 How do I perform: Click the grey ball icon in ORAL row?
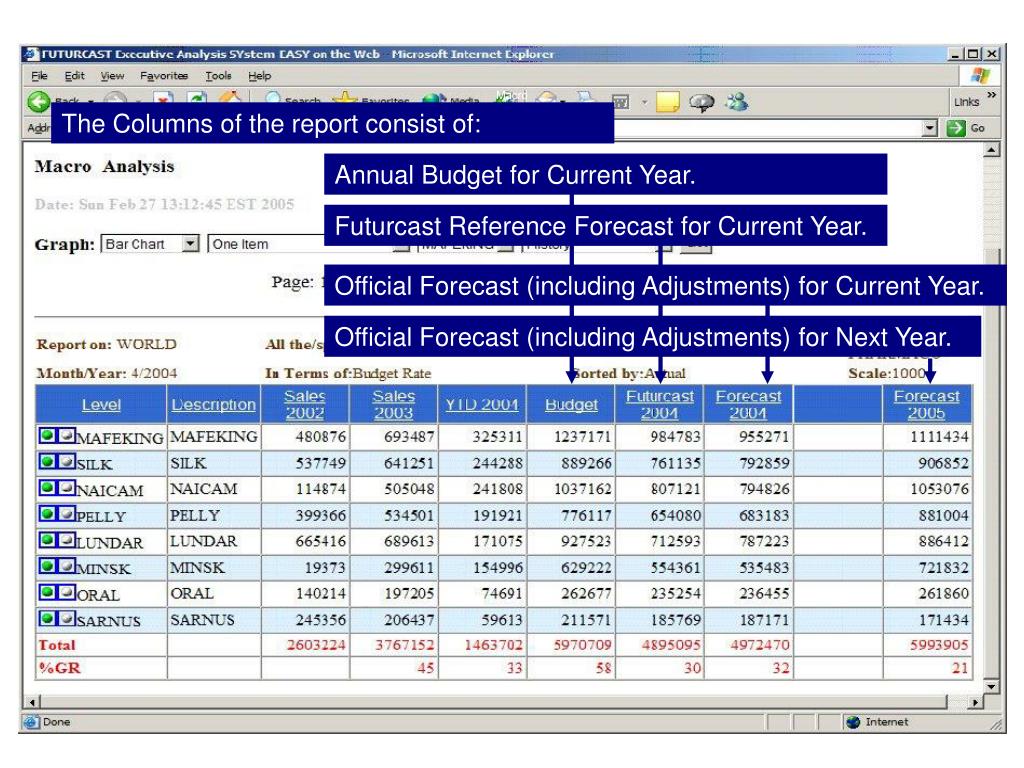[x=67, y=592]
